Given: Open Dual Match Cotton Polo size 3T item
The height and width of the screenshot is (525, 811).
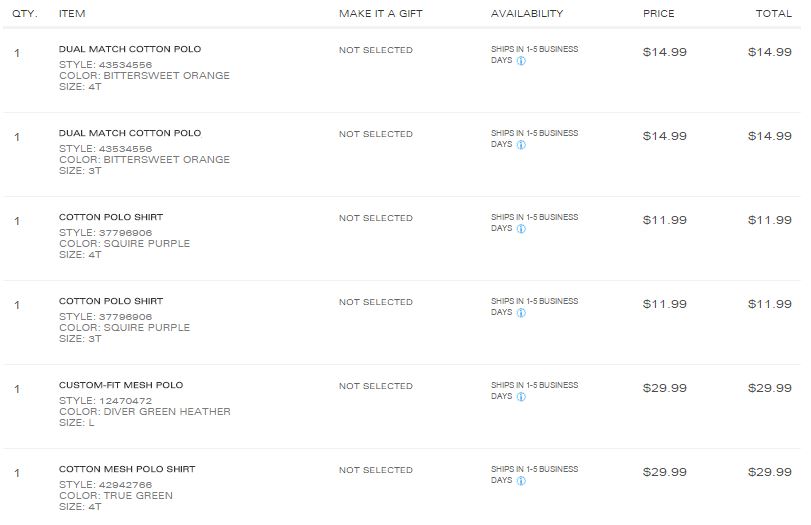Looking at the screenshot, I should [x=130, y=133].
